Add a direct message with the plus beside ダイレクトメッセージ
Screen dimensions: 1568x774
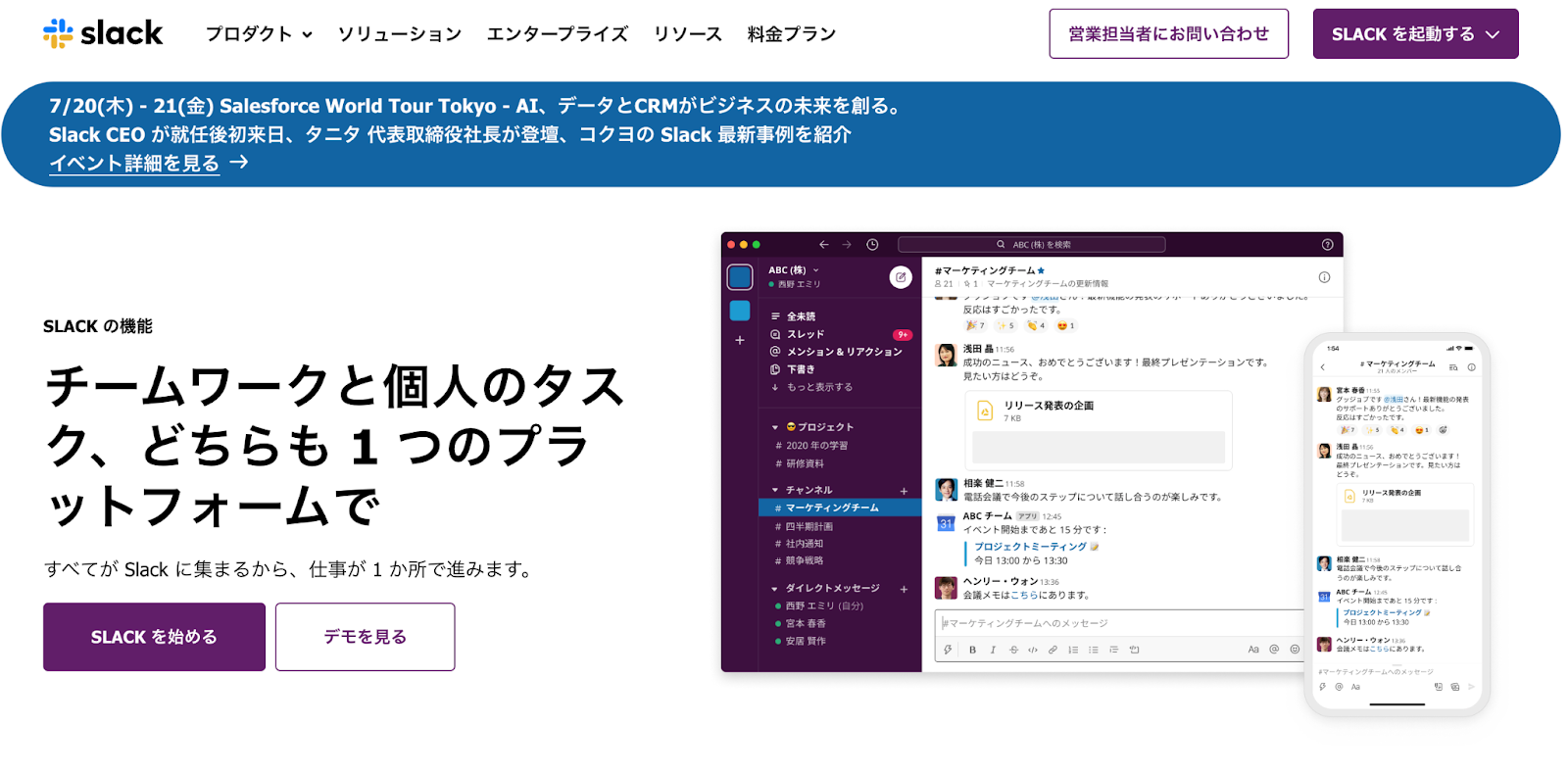pos(904,589)
